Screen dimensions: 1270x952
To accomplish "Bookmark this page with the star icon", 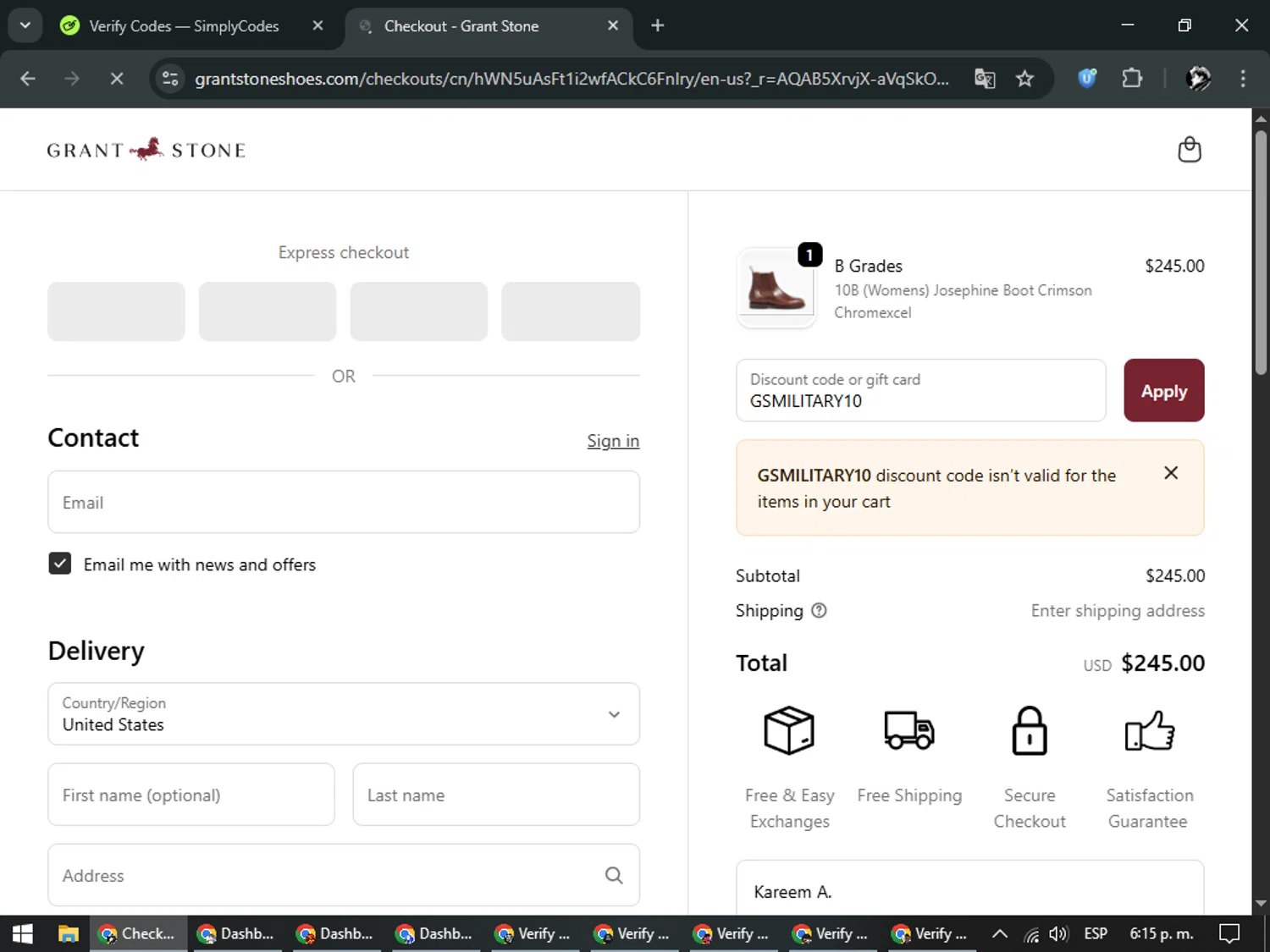I will (x=1024, y=79).
